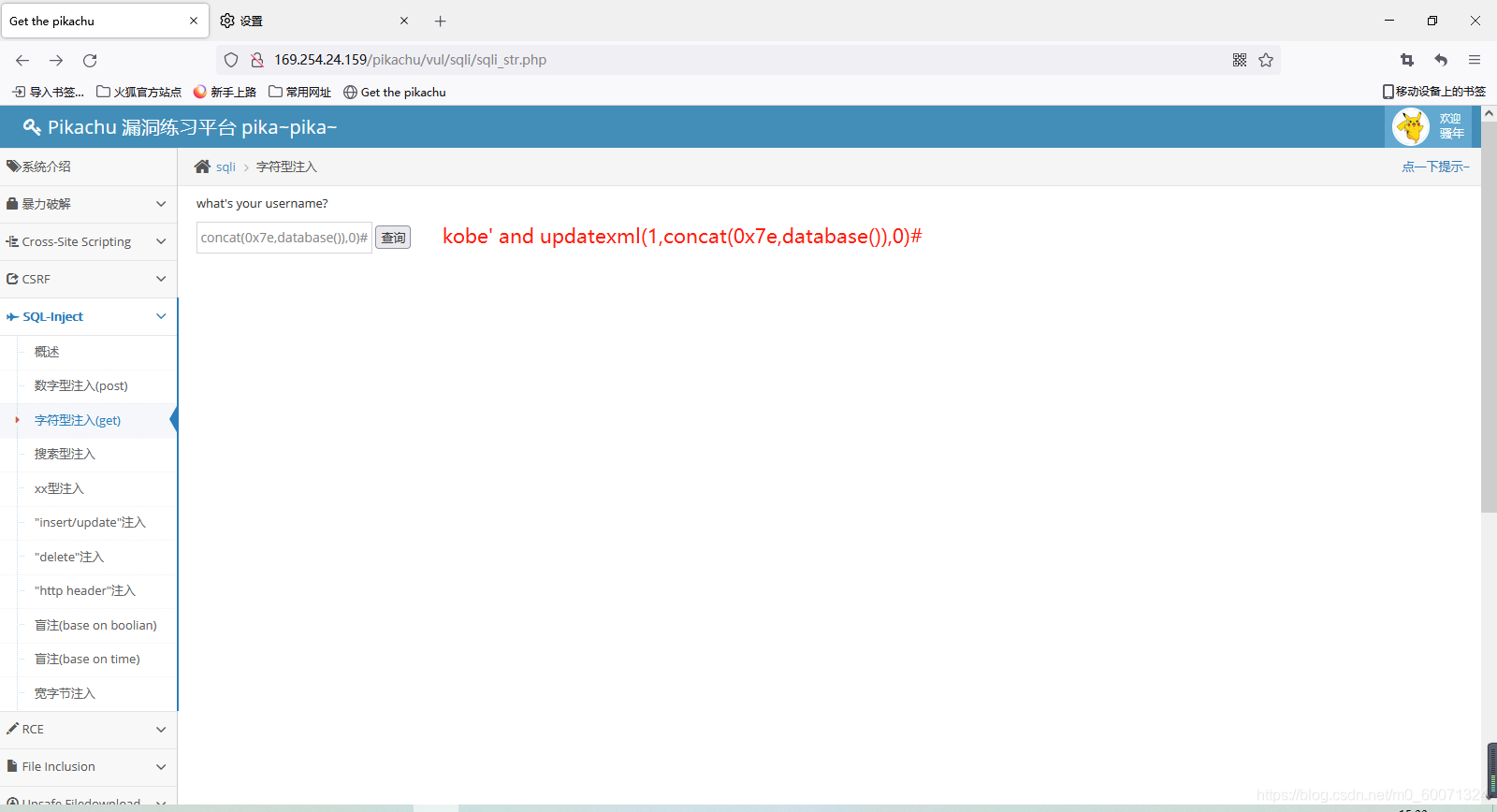Open 盲注(base on boolian) page
Image resolution: width=1497 pixels, height=812 pixels.
point(95,625)
